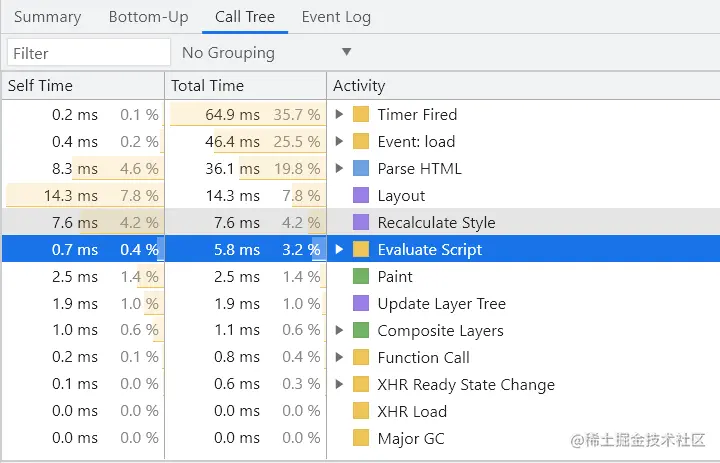720x463 pixels.
Task: Expand the XHR Ready State Change row
Action: tap(341, 384)
